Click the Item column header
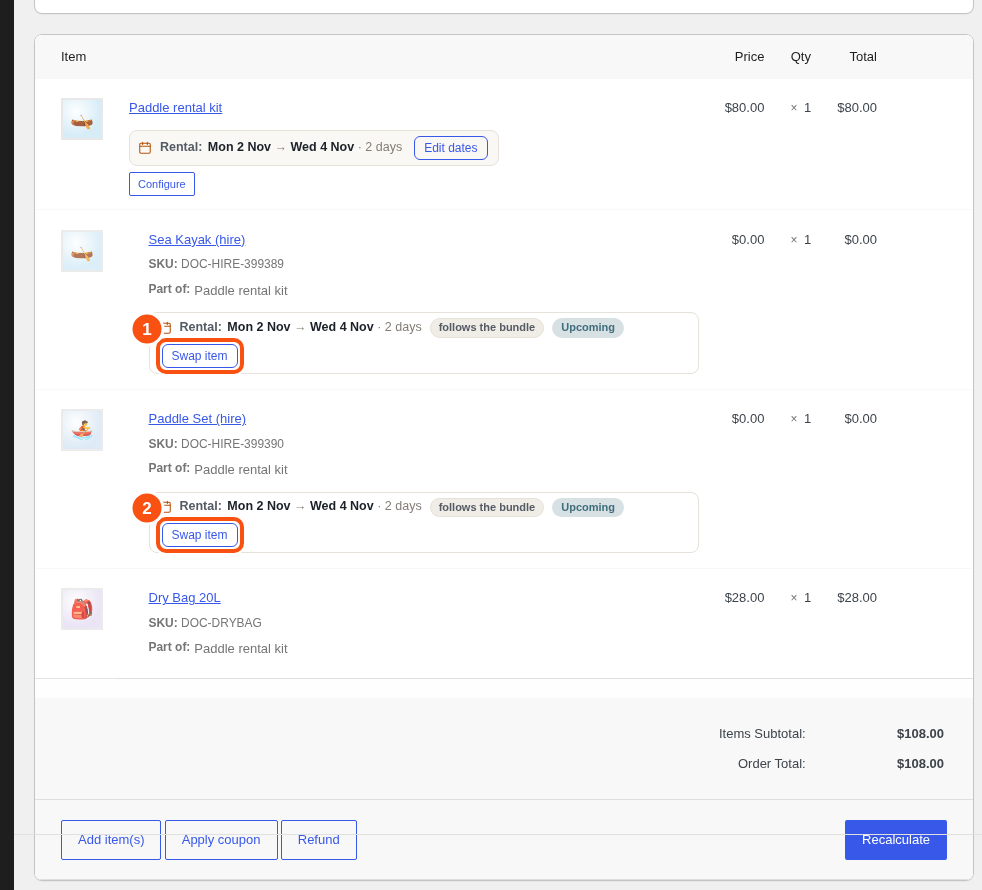Viewport: 982px width, 890px height. [x=73, y=57]
